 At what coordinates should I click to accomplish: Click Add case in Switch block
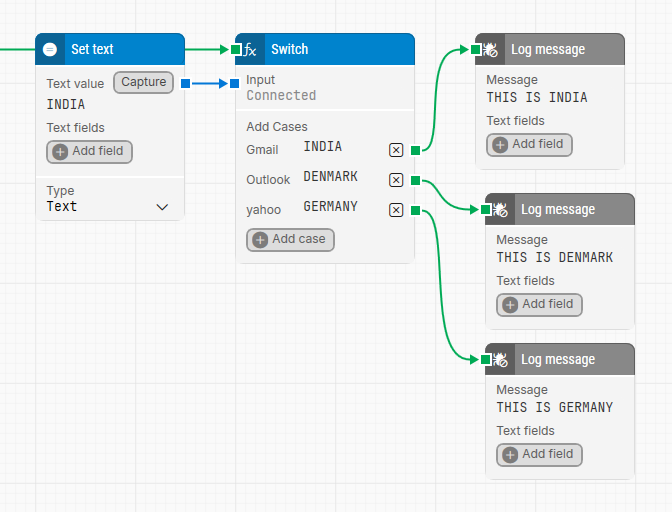[290, 240]
